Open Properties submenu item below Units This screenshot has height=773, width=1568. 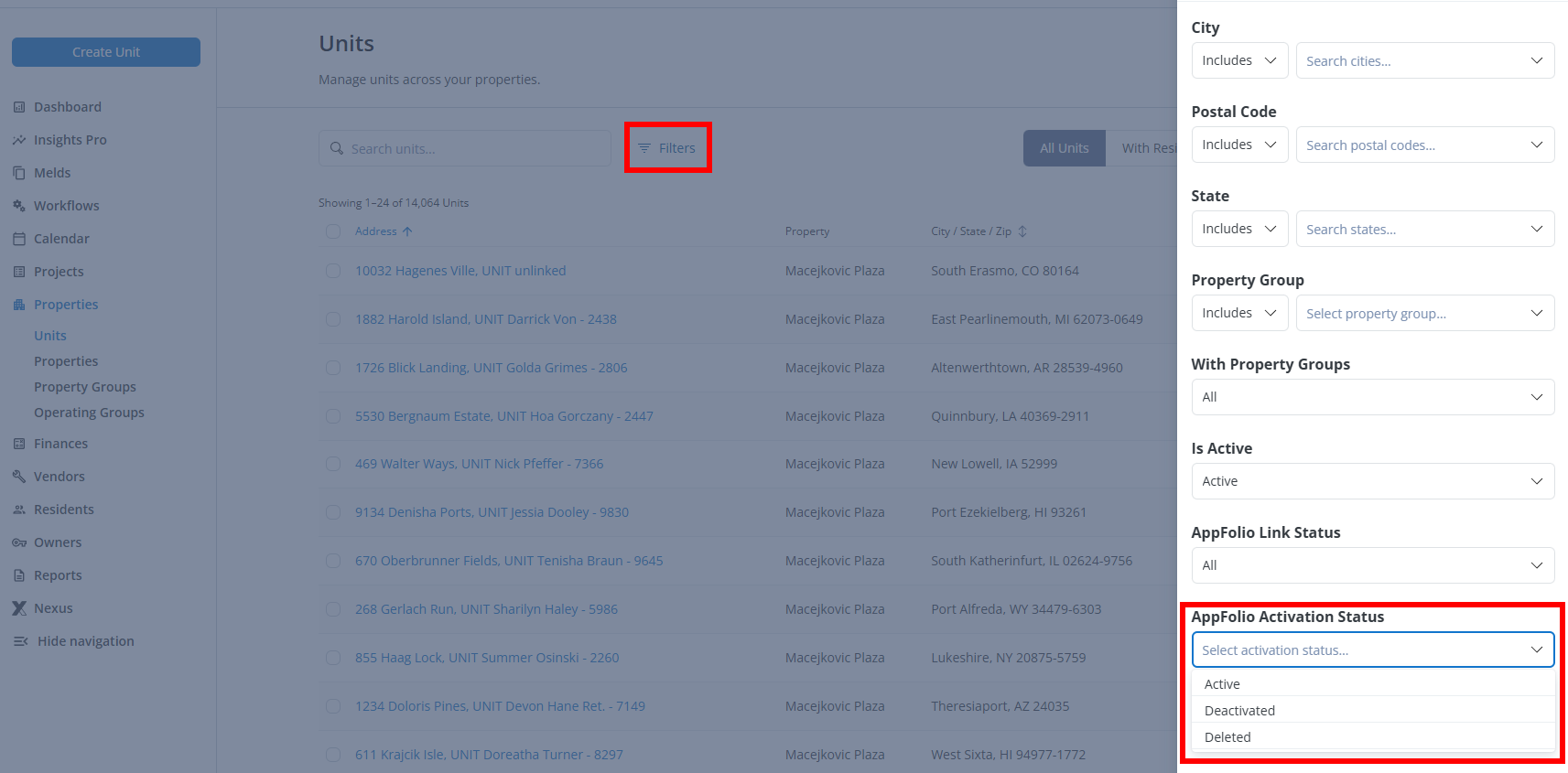pyautogui.click(x=66, y=361)
